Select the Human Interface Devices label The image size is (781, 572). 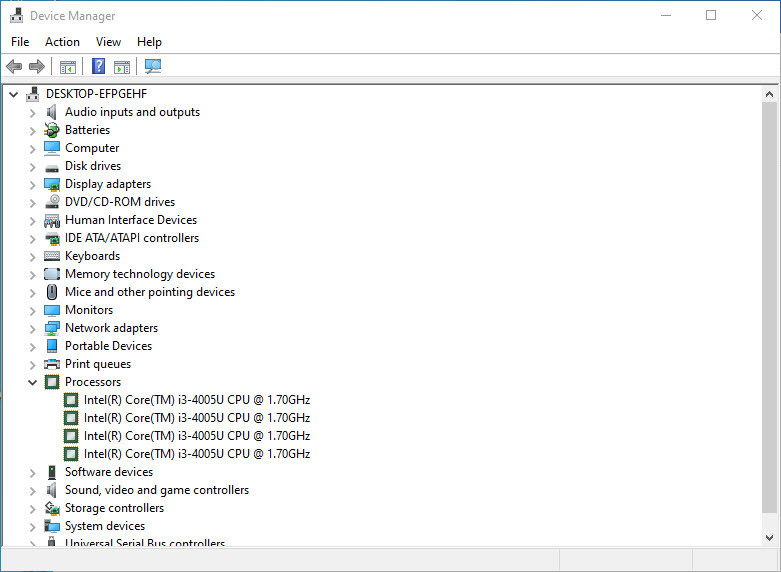point(131,220)
